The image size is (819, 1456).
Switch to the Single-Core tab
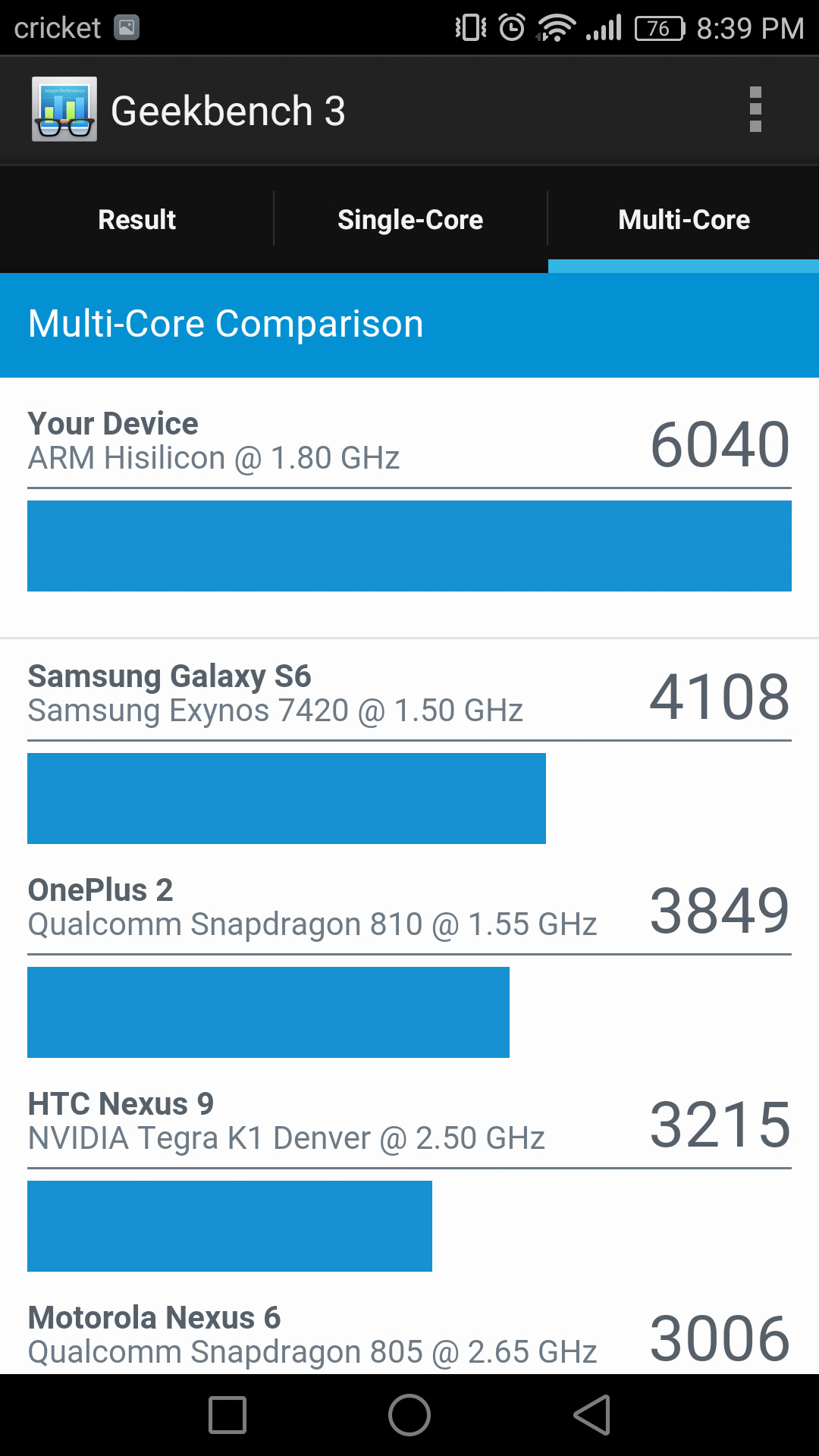(x=410, y=220)
